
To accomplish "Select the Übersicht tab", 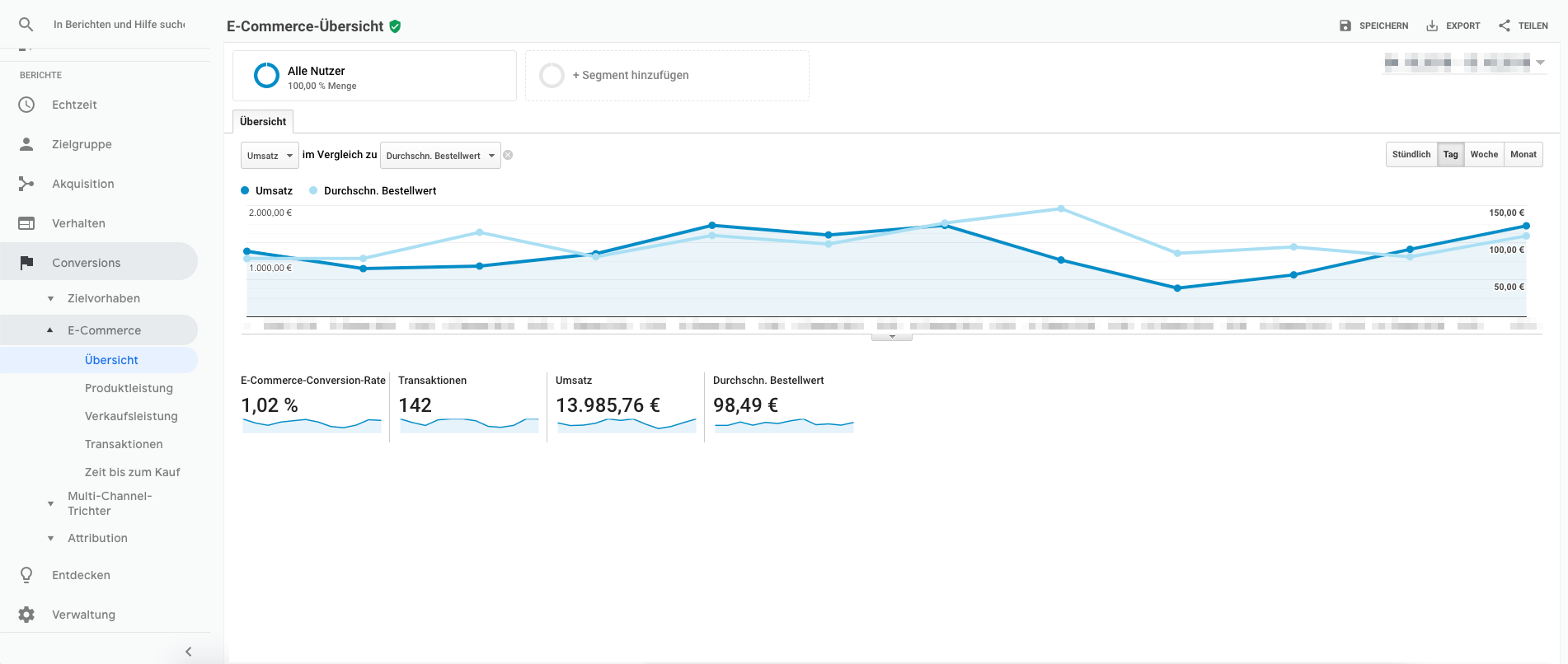I will pyautogui.click(x=263, y=121).
